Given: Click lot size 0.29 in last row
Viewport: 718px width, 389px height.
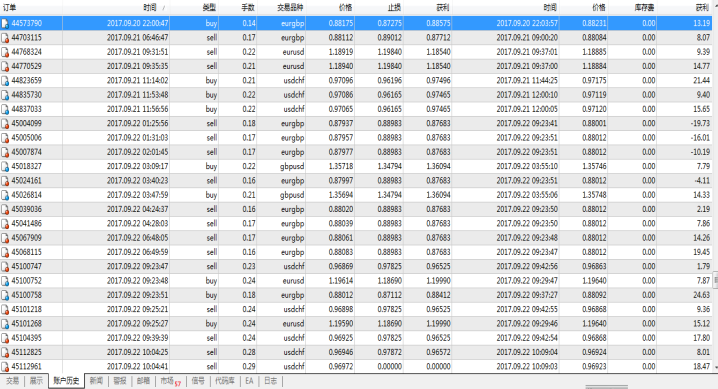Looking at the screenshot, I should click(249, 367).
